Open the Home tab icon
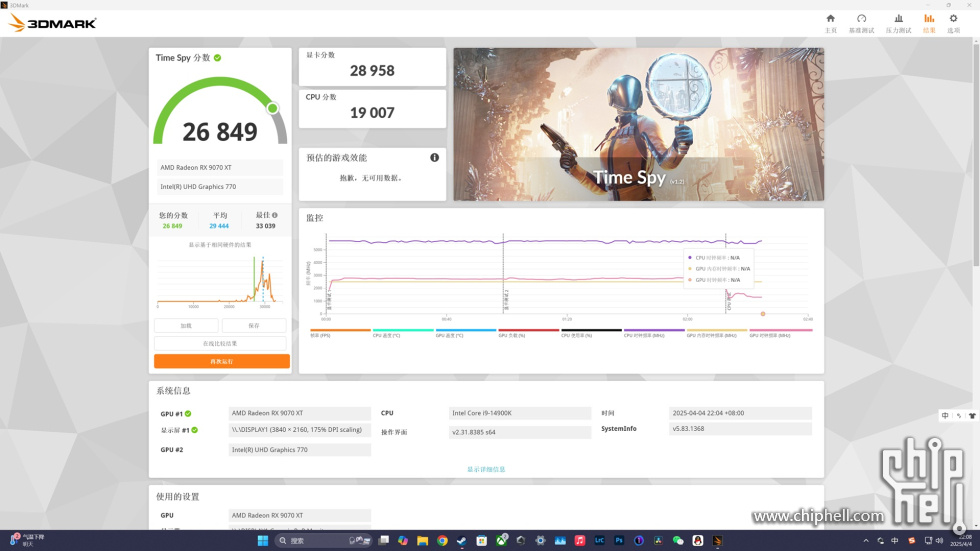Screen dimensions: 980x551 click(830, 19)
